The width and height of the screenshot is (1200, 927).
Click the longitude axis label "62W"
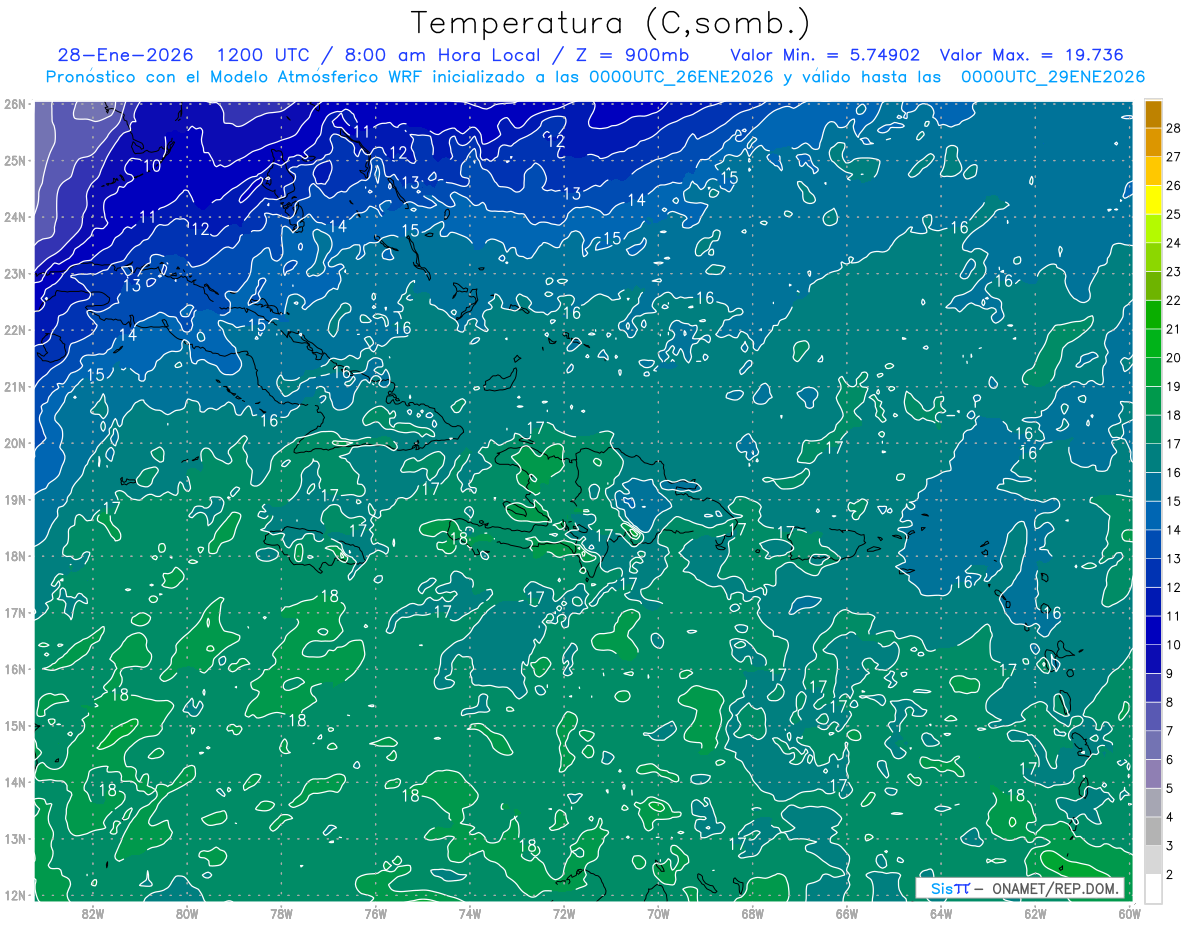pos(1035,913)
